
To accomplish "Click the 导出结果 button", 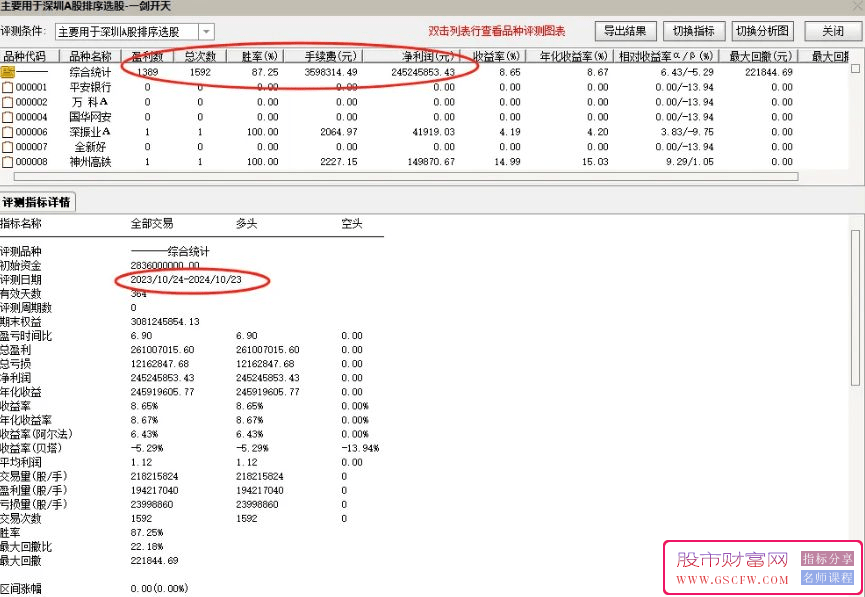I will tap(625, 31).
